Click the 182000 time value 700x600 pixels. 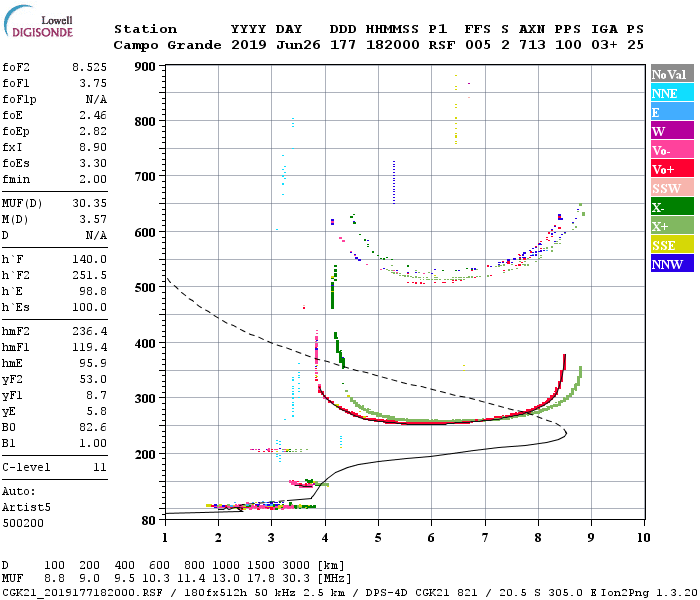[392, 45]
